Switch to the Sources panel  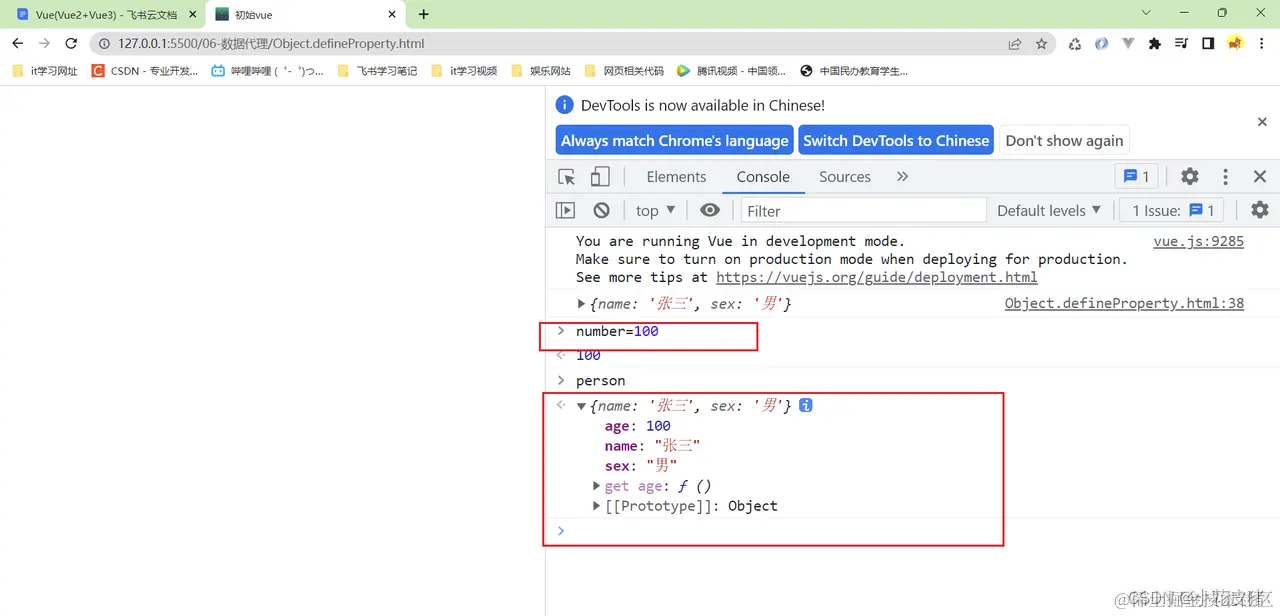(845, 177)
